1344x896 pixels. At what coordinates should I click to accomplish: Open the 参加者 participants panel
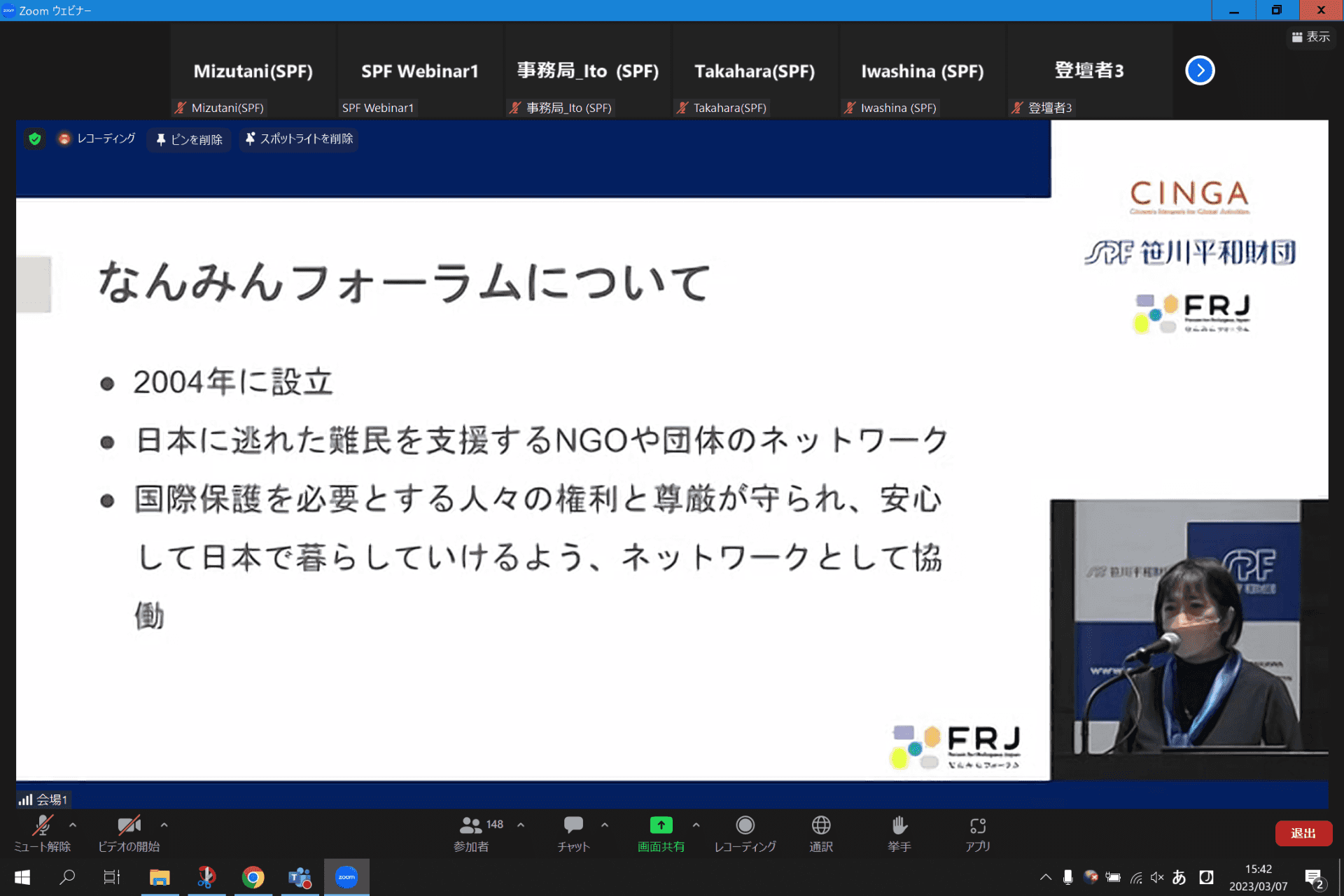tap(471, 833)
